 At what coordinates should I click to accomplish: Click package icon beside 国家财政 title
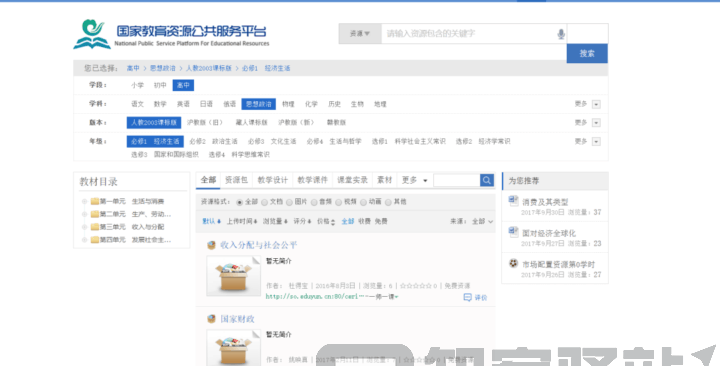coord(211,319)
